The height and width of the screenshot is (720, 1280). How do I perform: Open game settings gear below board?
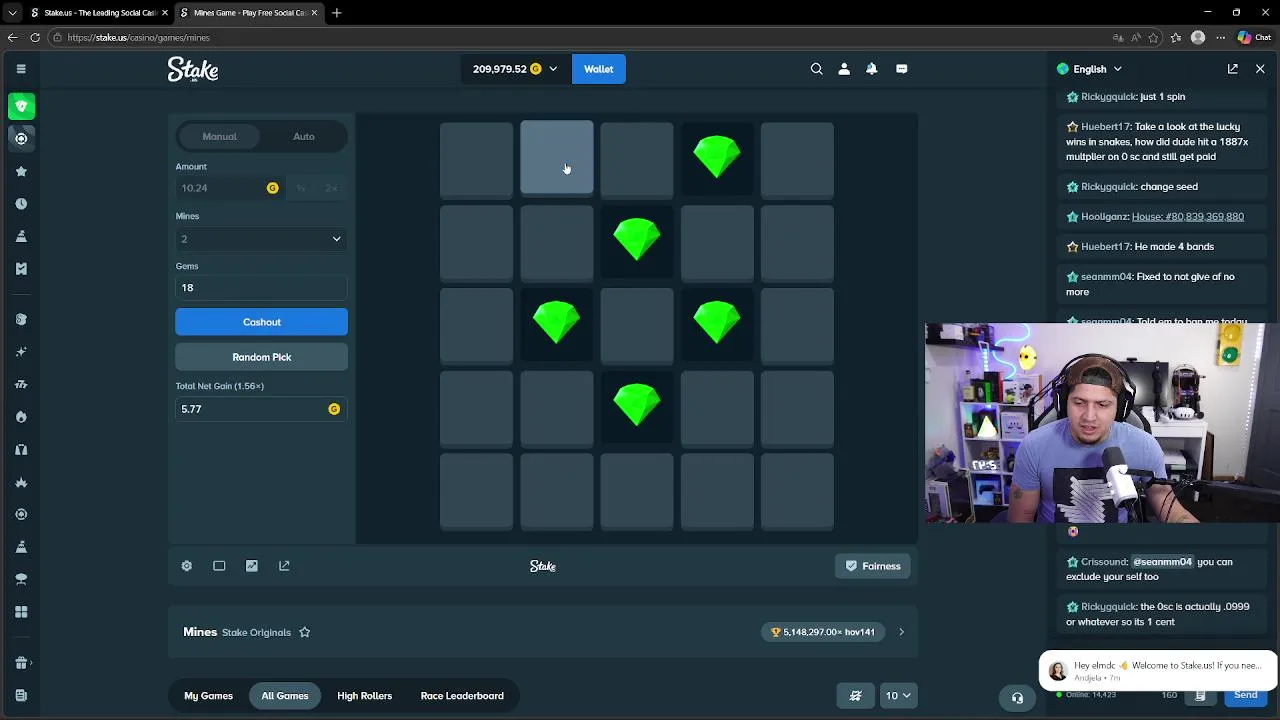pyautogui.click(x=186, y=566)
